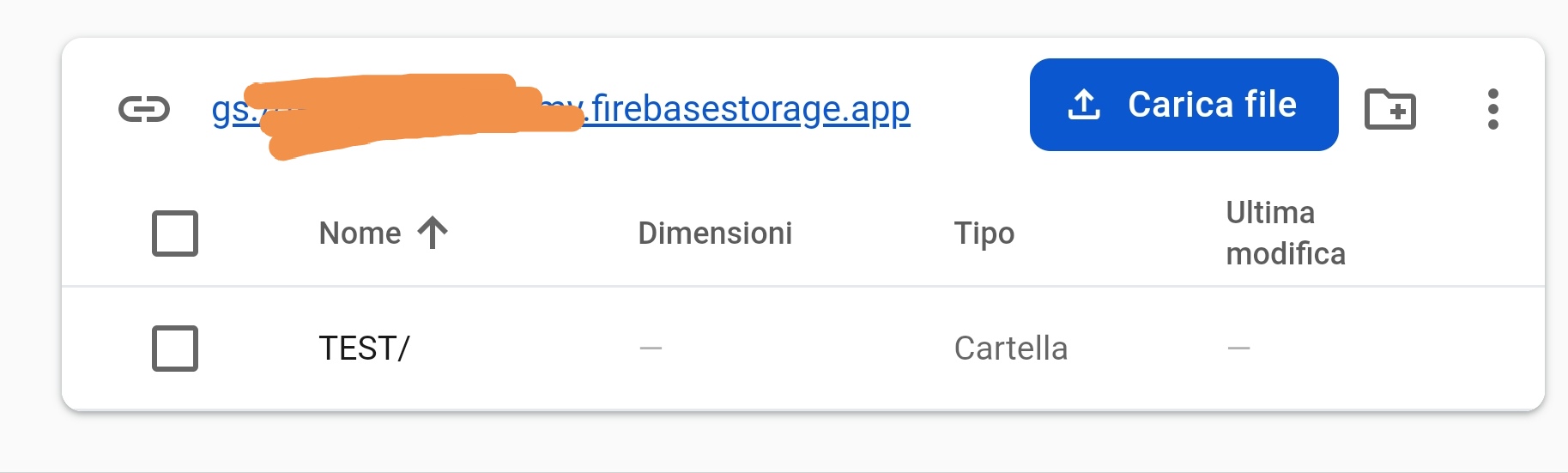Image resolution: width=1568 pixels, height=473 pixels.
Task: Click the ascending sort arrow next to Nome
Action: pyautogui.click(x=433, y=233)
